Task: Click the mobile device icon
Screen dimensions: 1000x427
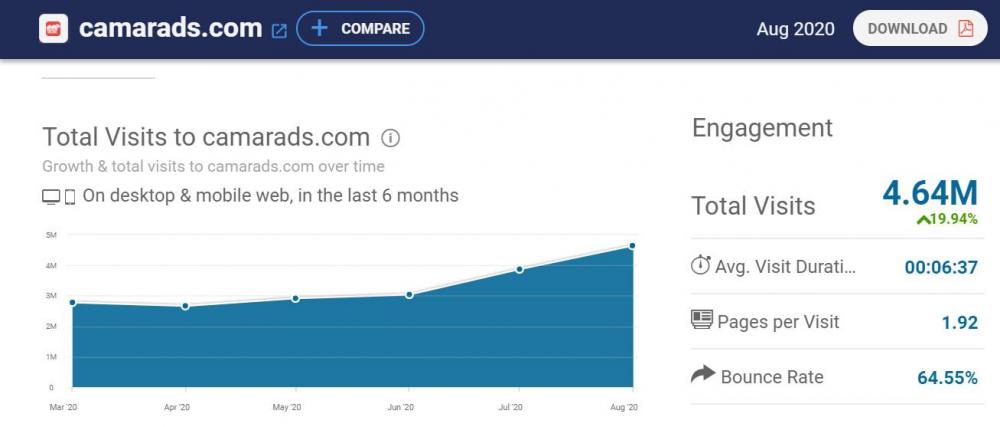Action: [x=70, y=197]
